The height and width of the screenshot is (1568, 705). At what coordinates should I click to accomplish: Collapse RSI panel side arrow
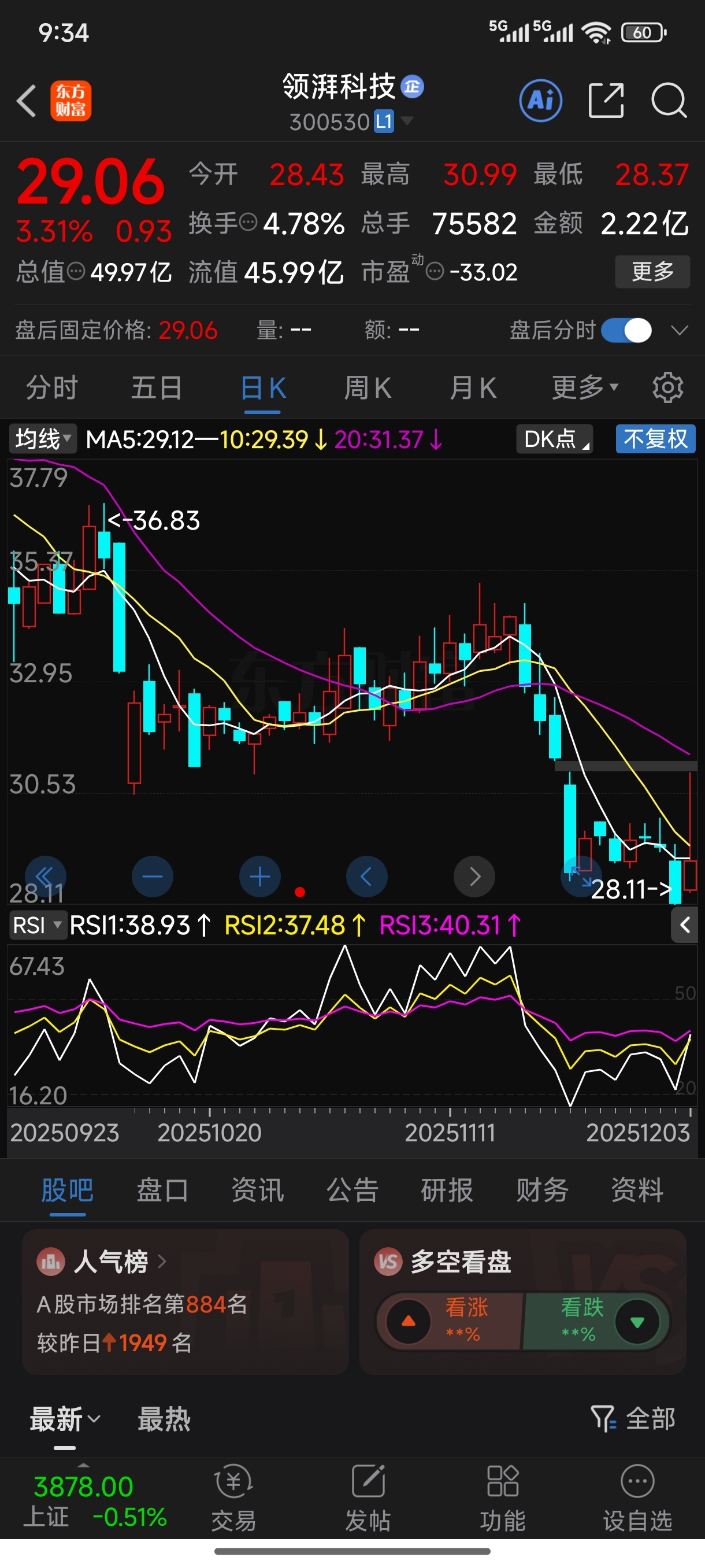[684, 926]
